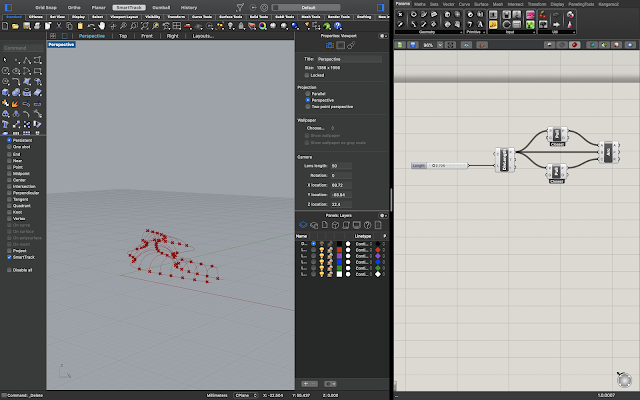Enable the End object snap checkbox

click(x=9, y=154)
